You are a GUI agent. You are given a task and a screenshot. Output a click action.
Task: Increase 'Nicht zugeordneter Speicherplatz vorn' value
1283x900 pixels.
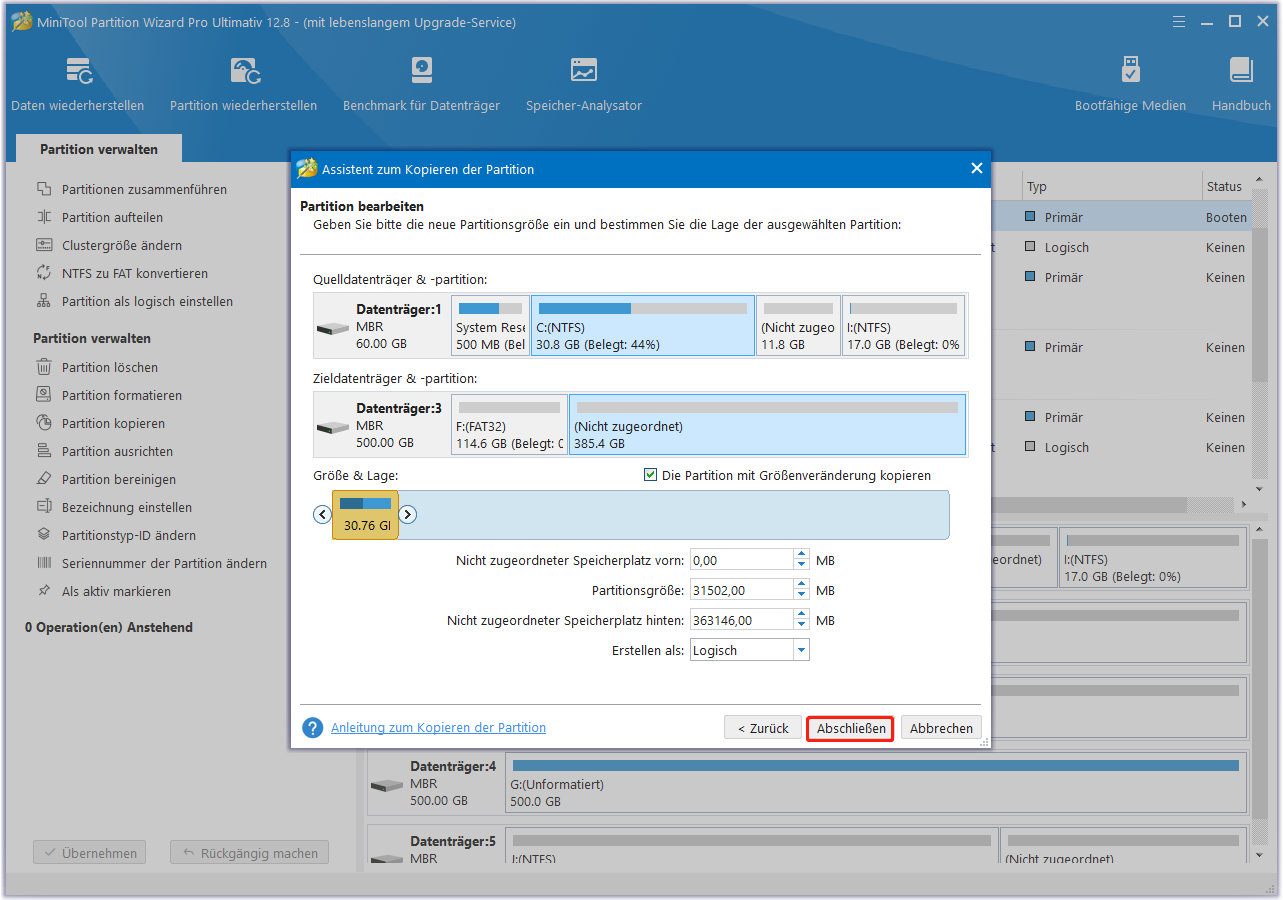(801, 555)
